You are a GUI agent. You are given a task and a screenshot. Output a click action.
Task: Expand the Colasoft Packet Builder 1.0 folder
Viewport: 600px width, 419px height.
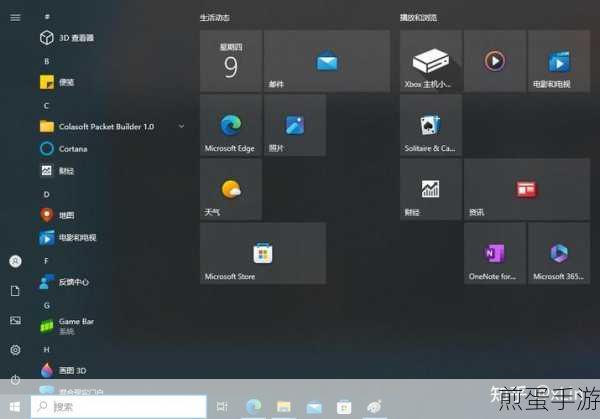111,126
